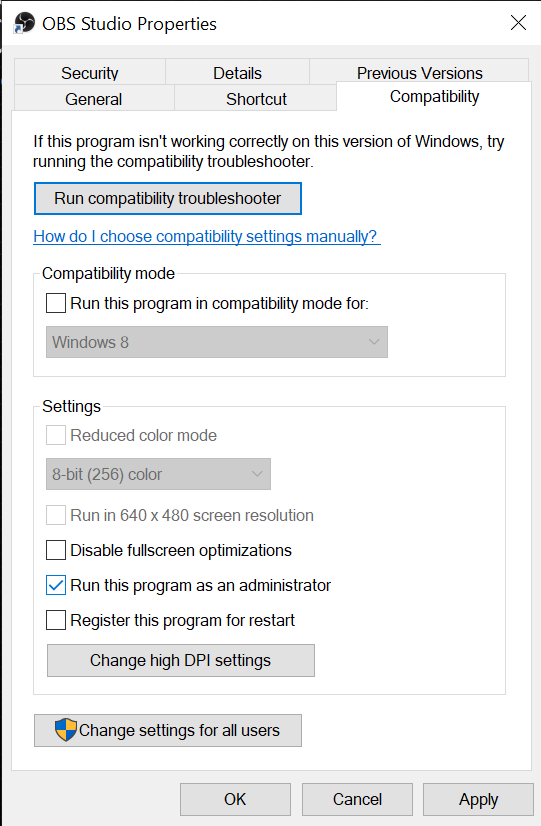
Task: Tick the Reduced color mode checkbox
Action: tap(56, 436)
